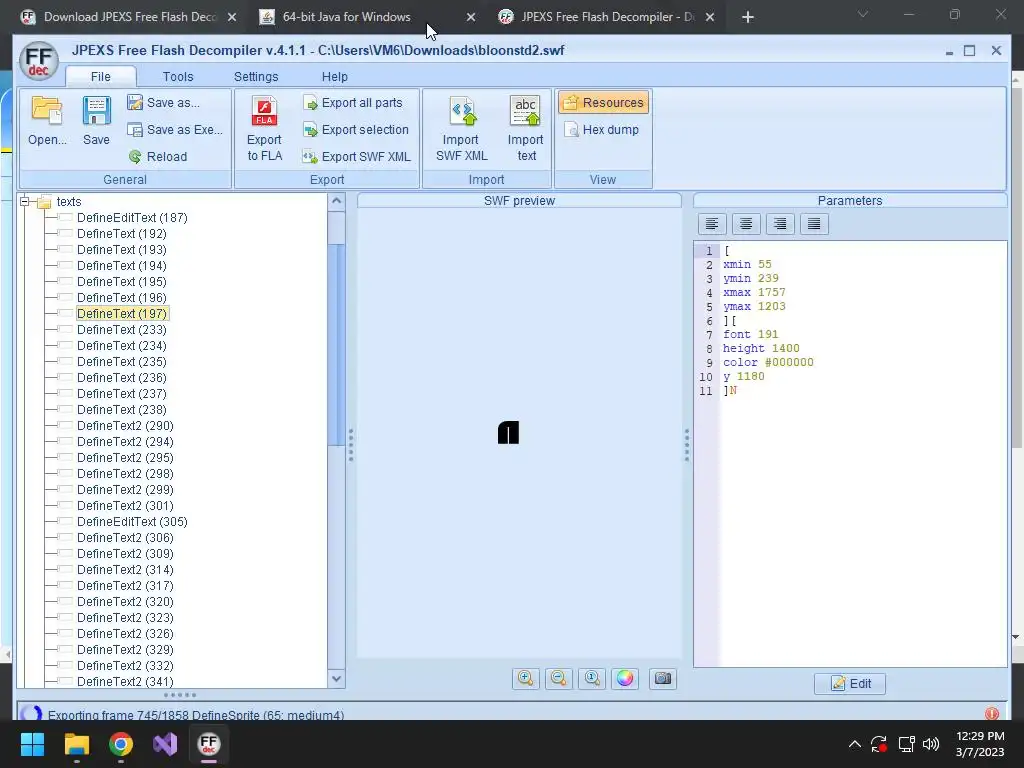Click Export SWF XML
The width and height of the screenshot is (1024, 768).
(357, 157)
